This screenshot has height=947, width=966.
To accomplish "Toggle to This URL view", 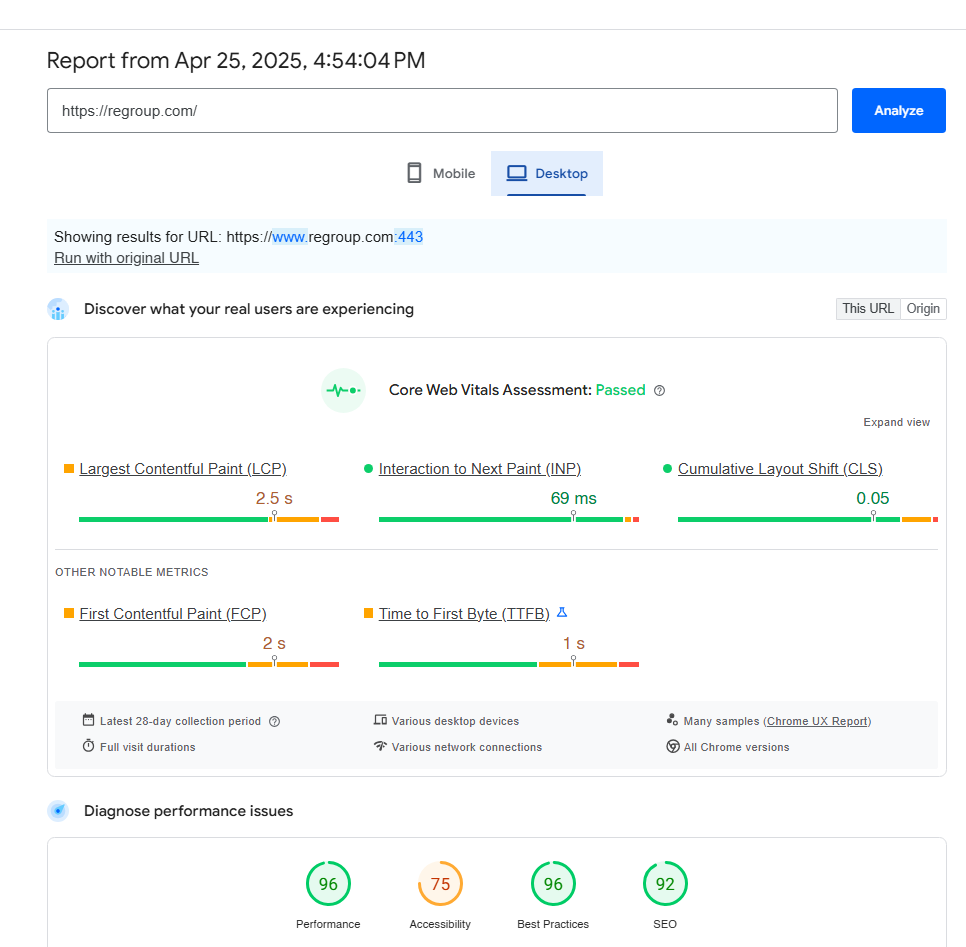I will pos(867,309).
